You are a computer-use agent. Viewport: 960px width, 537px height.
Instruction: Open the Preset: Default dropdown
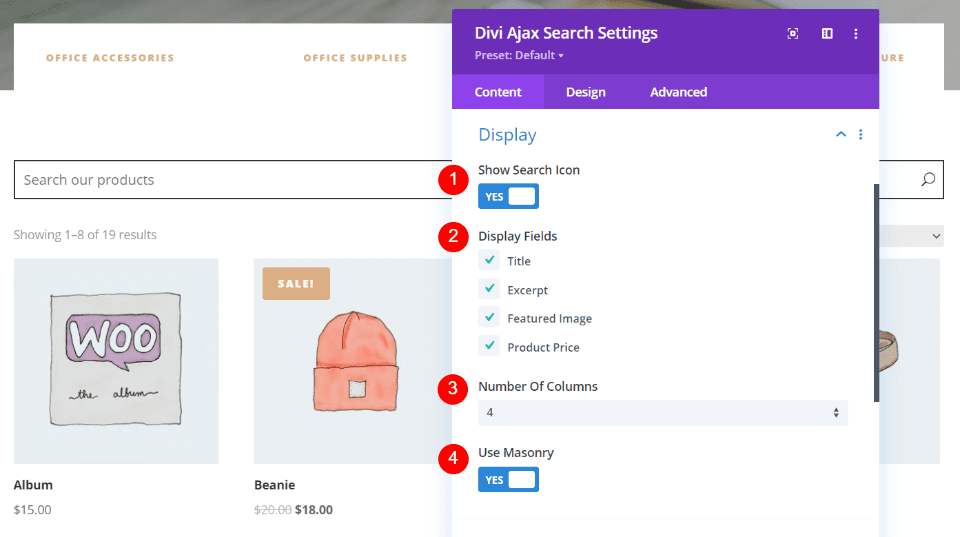(x=519, y=56)
